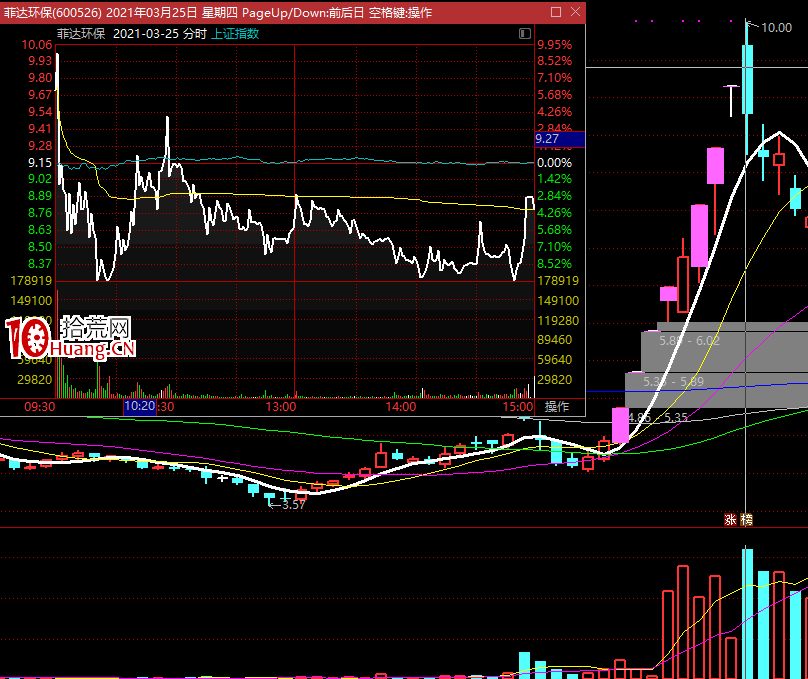Click the blue 9.27 price cursor tag
Image resolution: width=808 pixels, height=679 pixels.
pos(560,139)
